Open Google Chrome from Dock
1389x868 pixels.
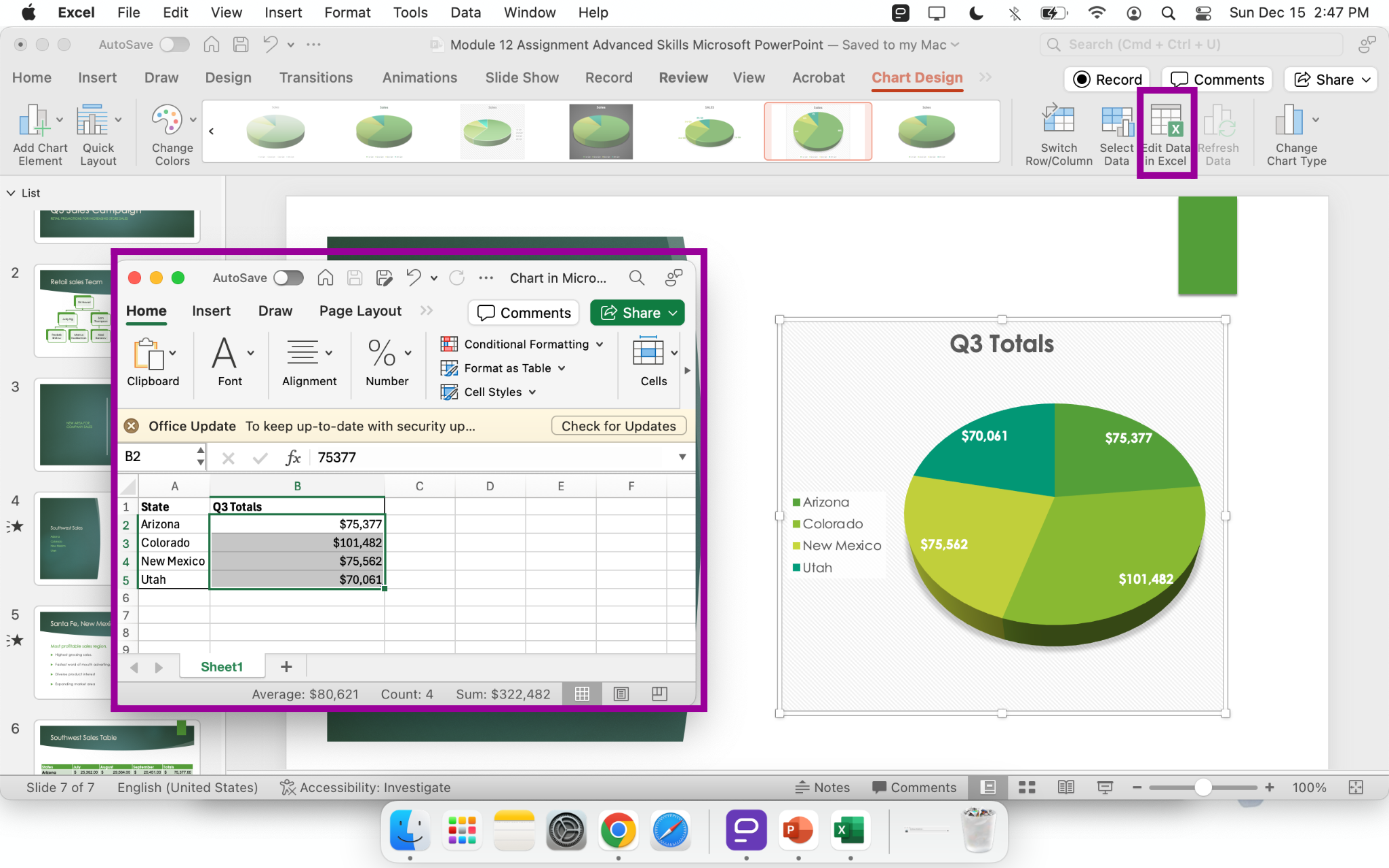pyautogui.click(x=618, y=830)
